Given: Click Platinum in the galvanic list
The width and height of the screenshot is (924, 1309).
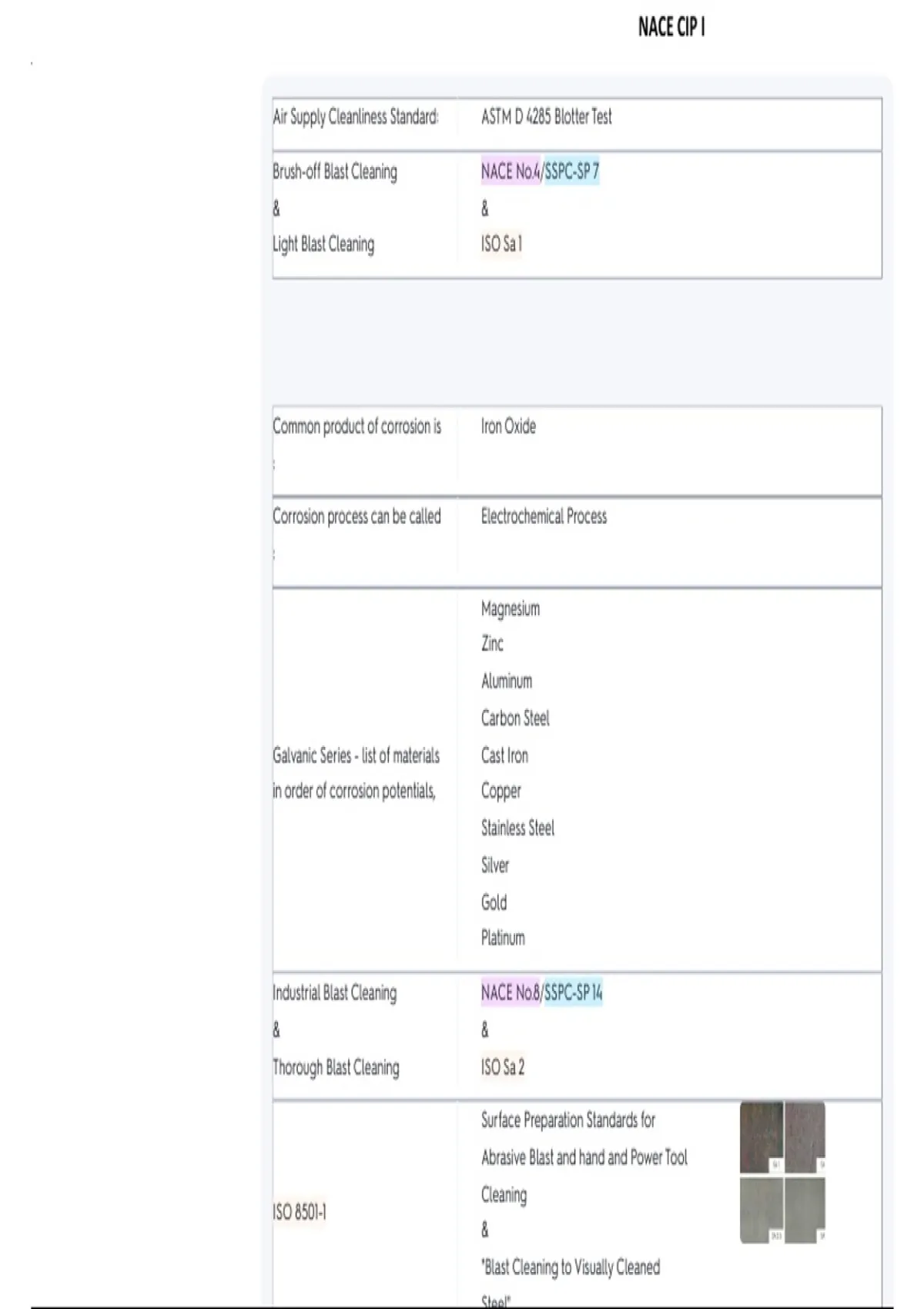Looking at the screenshot, I should 503,938.
